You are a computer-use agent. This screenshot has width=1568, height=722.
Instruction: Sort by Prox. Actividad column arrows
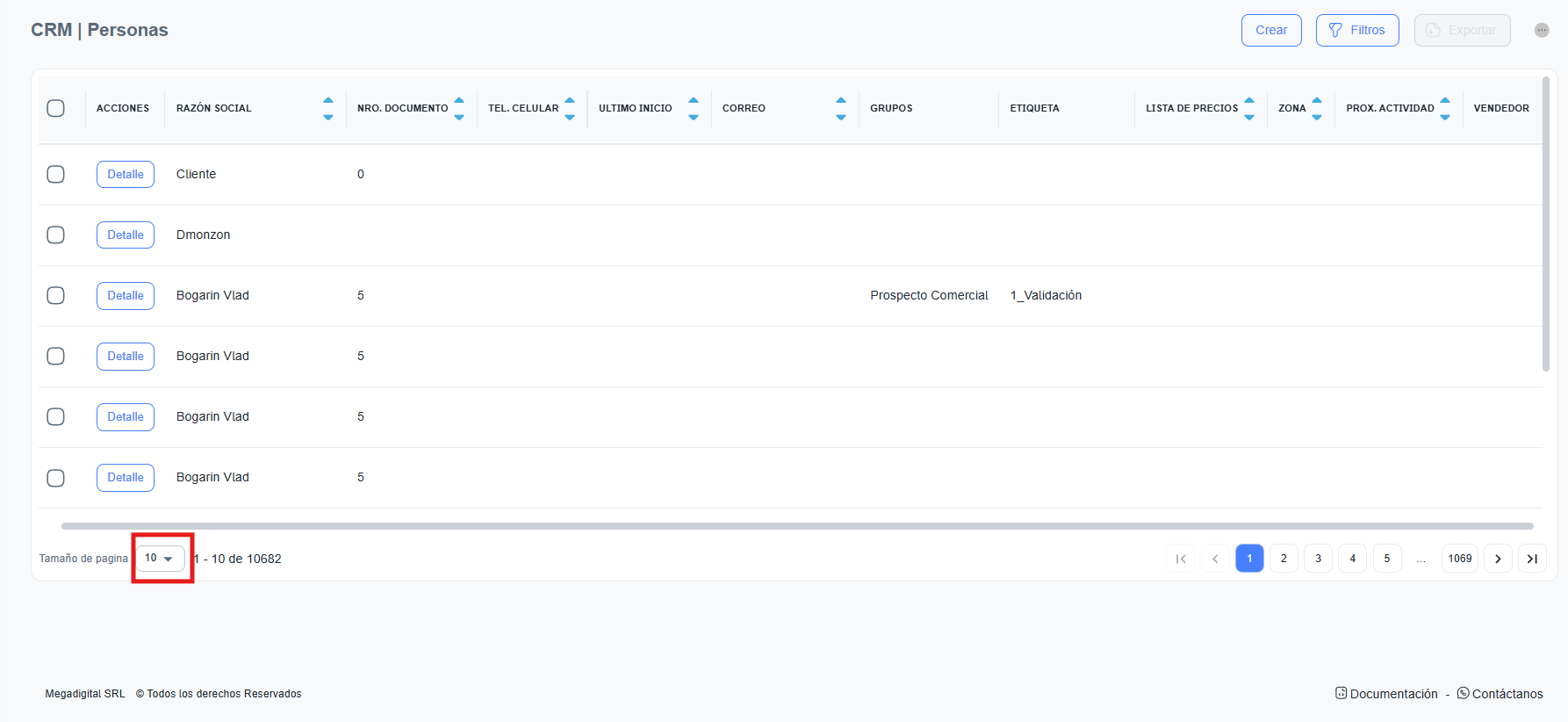1444,108
